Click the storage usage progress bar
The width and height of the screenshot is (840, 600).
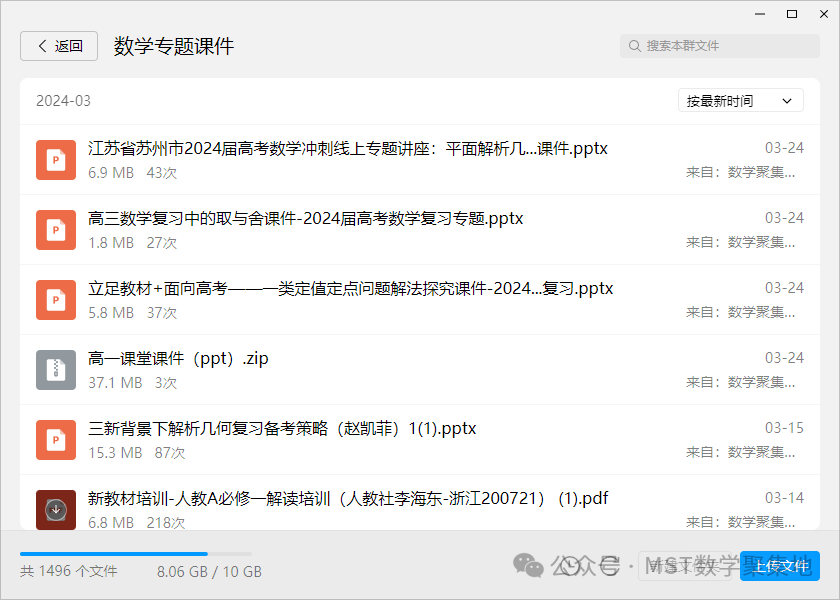click(136, 554)
